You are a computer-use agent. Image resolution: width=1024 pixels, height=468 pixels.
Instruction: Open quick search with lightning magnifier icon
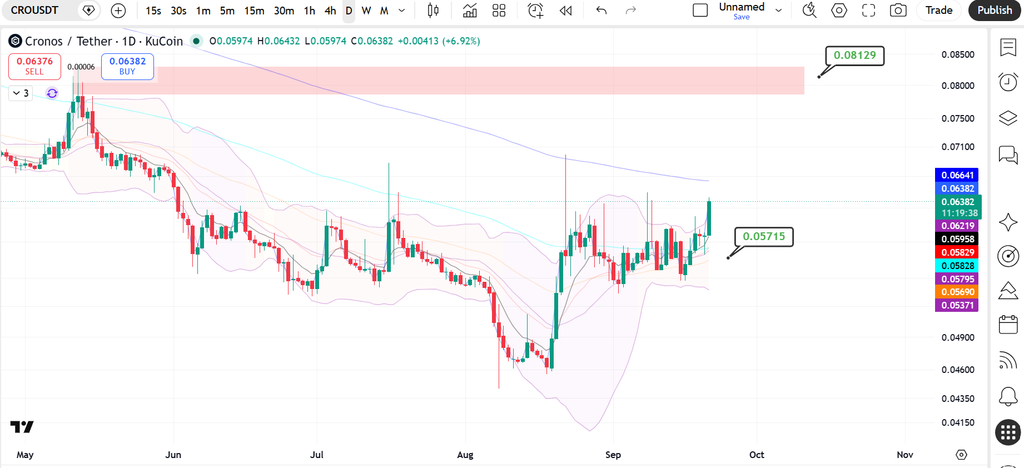(x=809, y=10)
